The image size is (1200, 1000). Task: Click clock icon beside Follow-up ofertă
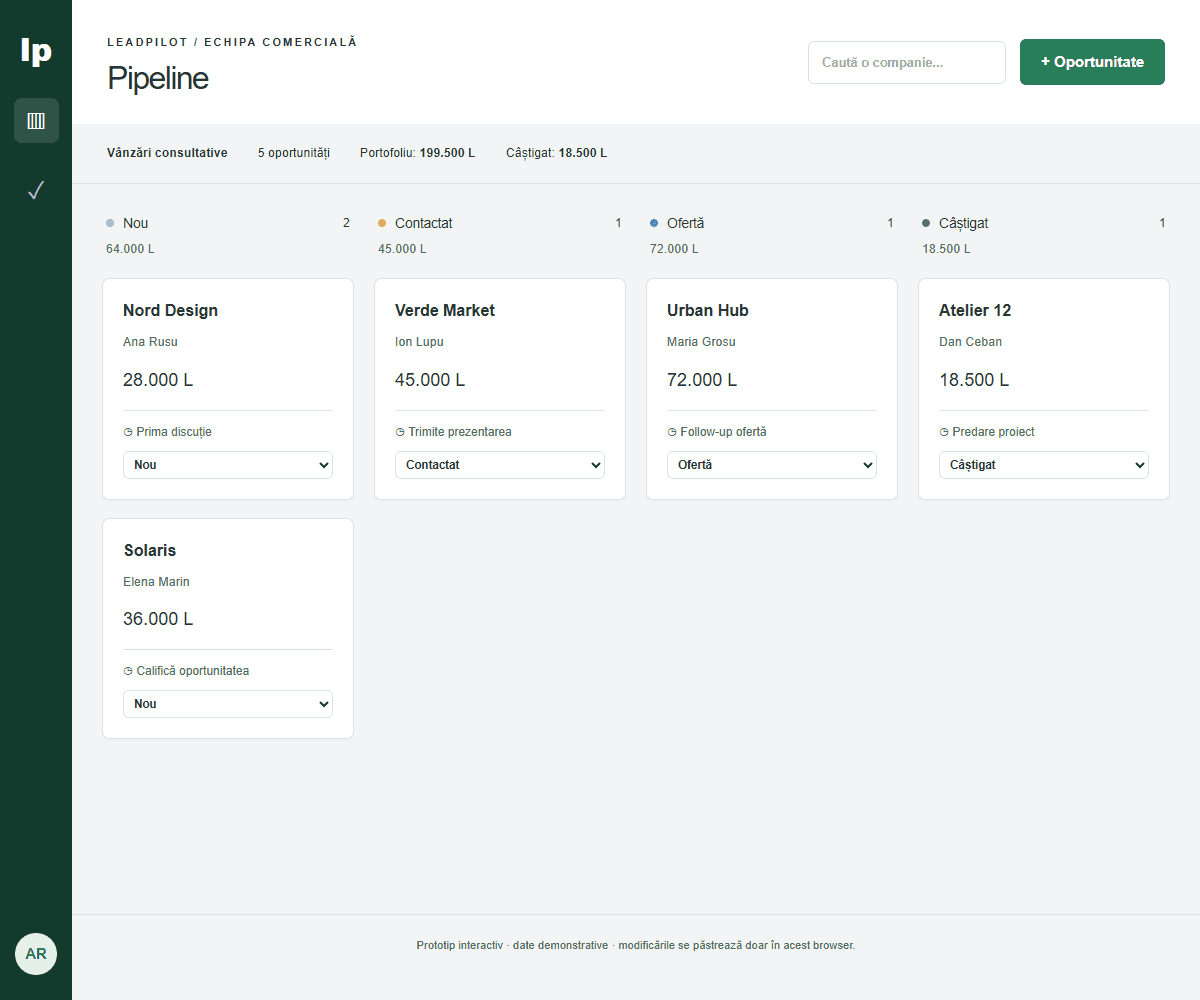pos(672,433)
